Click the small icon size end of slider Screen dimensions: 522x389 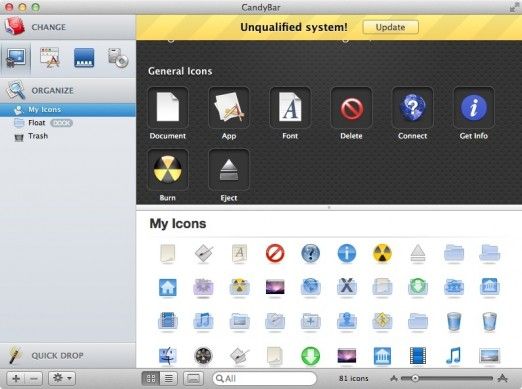pyautogui.click(x=394, y=378)
